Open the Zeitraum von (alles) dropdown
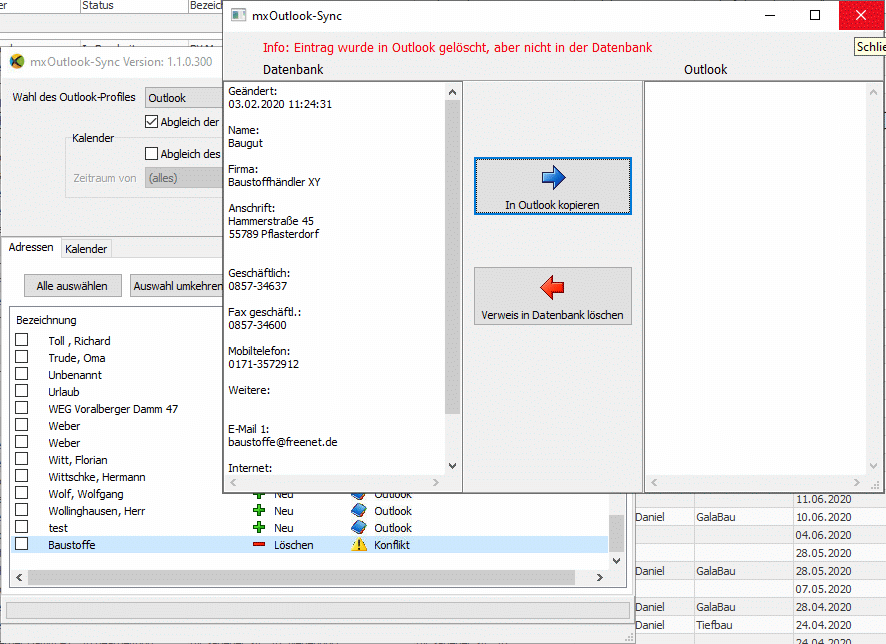Viewport: 886px width, 644px height. (184, 178)
